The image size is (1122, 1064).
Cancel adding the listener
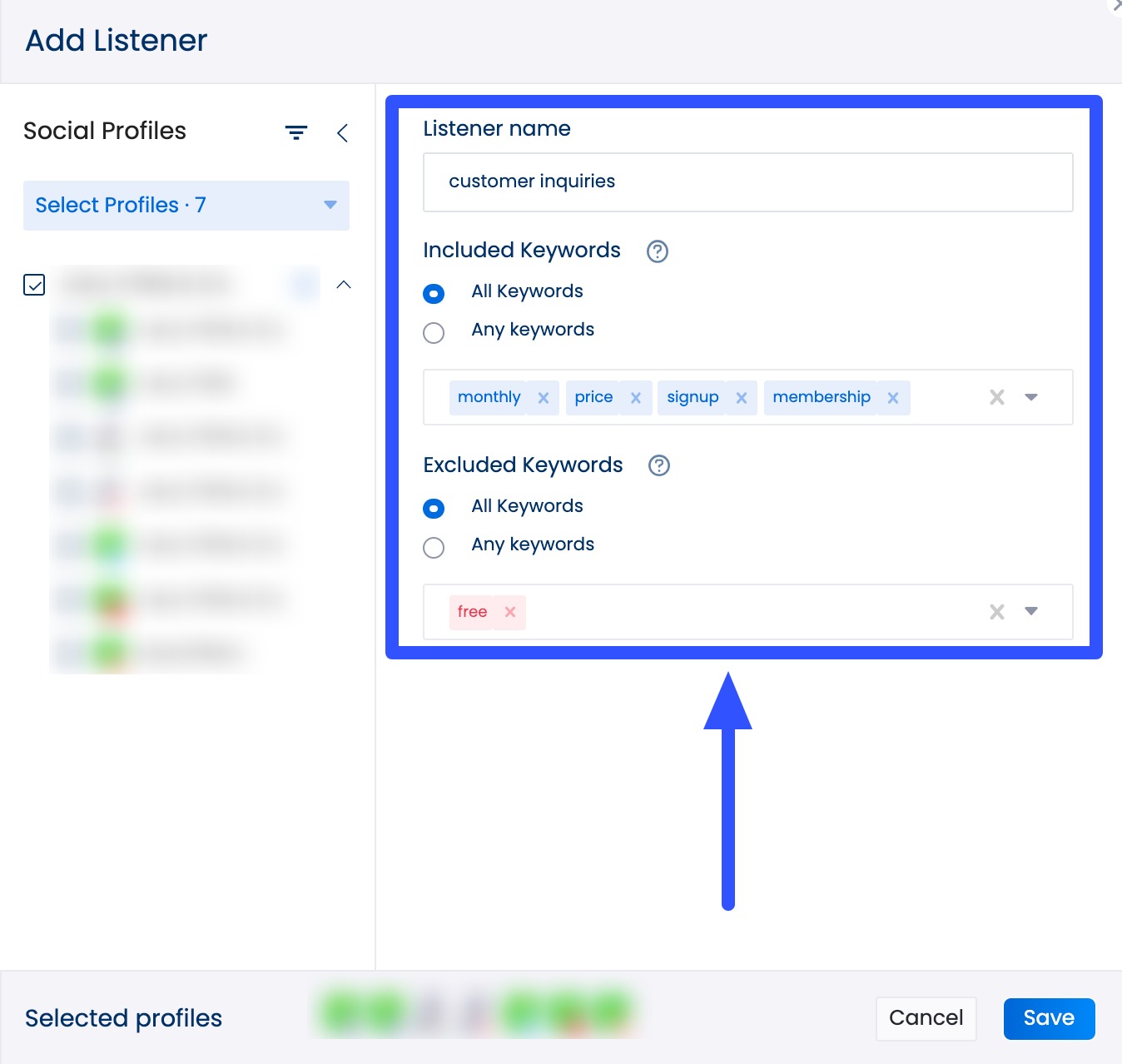(x=926, y=1017)
